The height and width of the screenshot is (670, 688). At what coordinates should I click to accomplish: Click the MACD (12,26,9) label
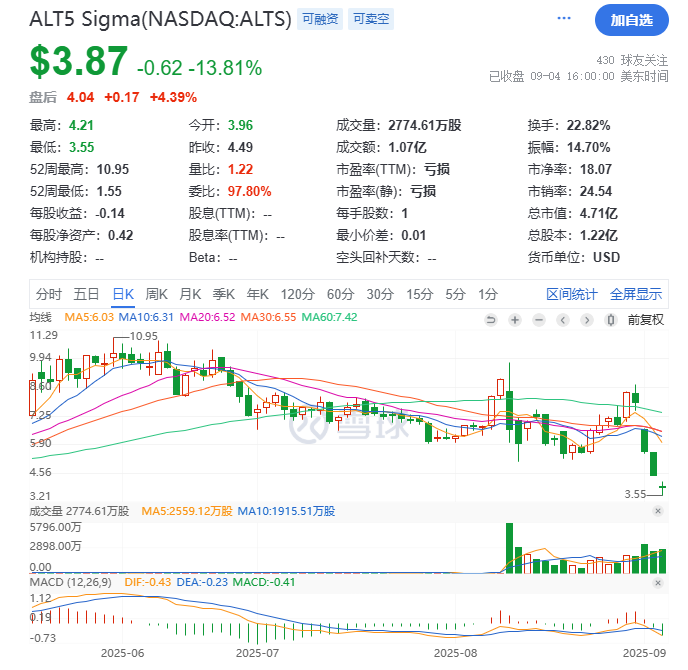click(x=70, y=583)
